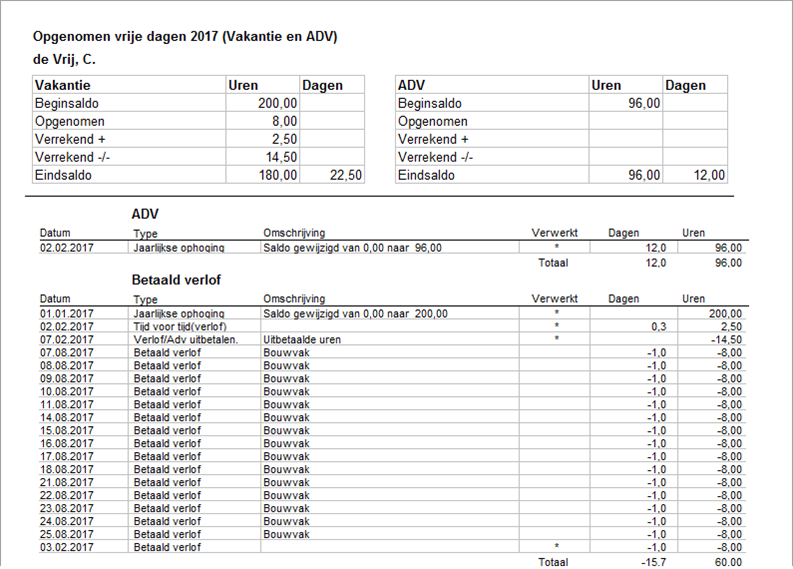This screenshot has width=793, height=569.
Task: Select 'Verlof/Adv uitbetalen.' type entry
Action: [186, 340]
